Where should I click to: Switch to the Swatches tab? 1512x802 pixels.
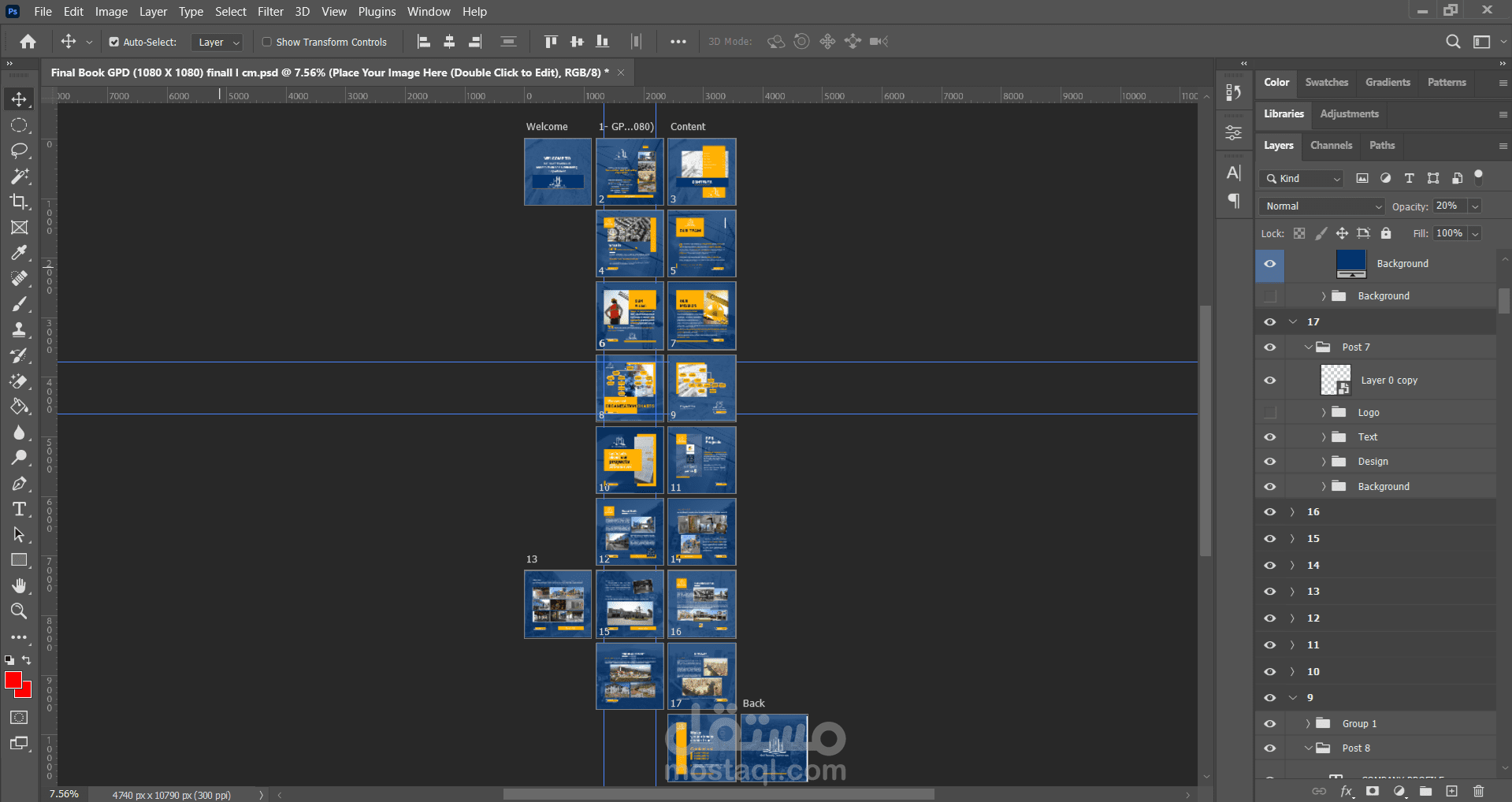[1326, 83]
